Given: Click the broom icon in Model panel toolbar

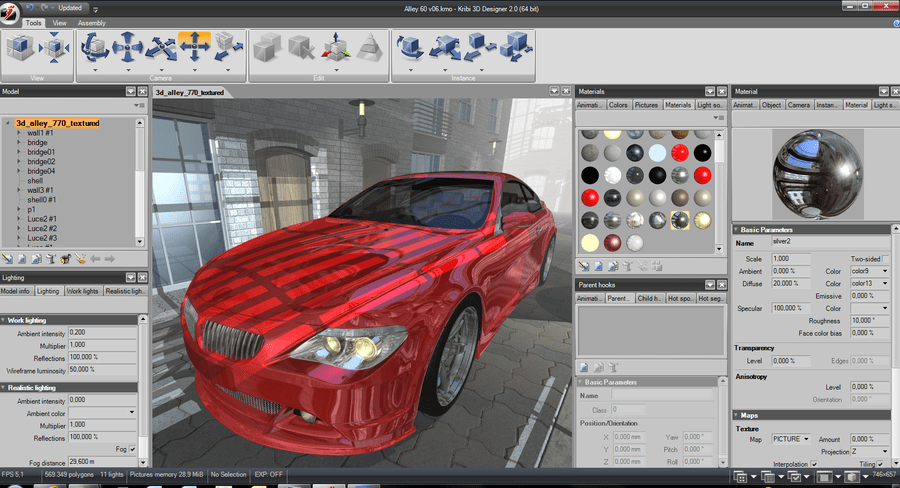Looking at the screenshot, I should point(80,260).
